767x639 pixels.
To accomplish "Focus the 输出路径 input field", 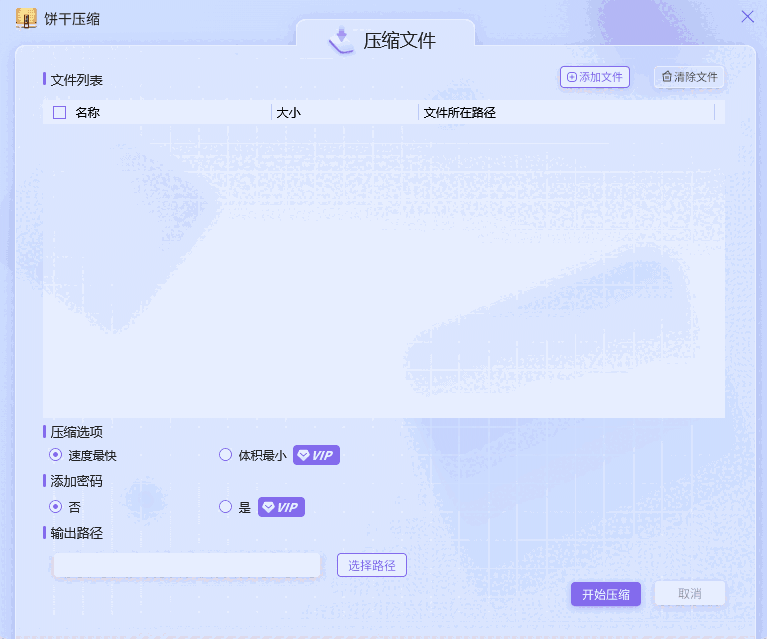I will [x=187, y=565].
